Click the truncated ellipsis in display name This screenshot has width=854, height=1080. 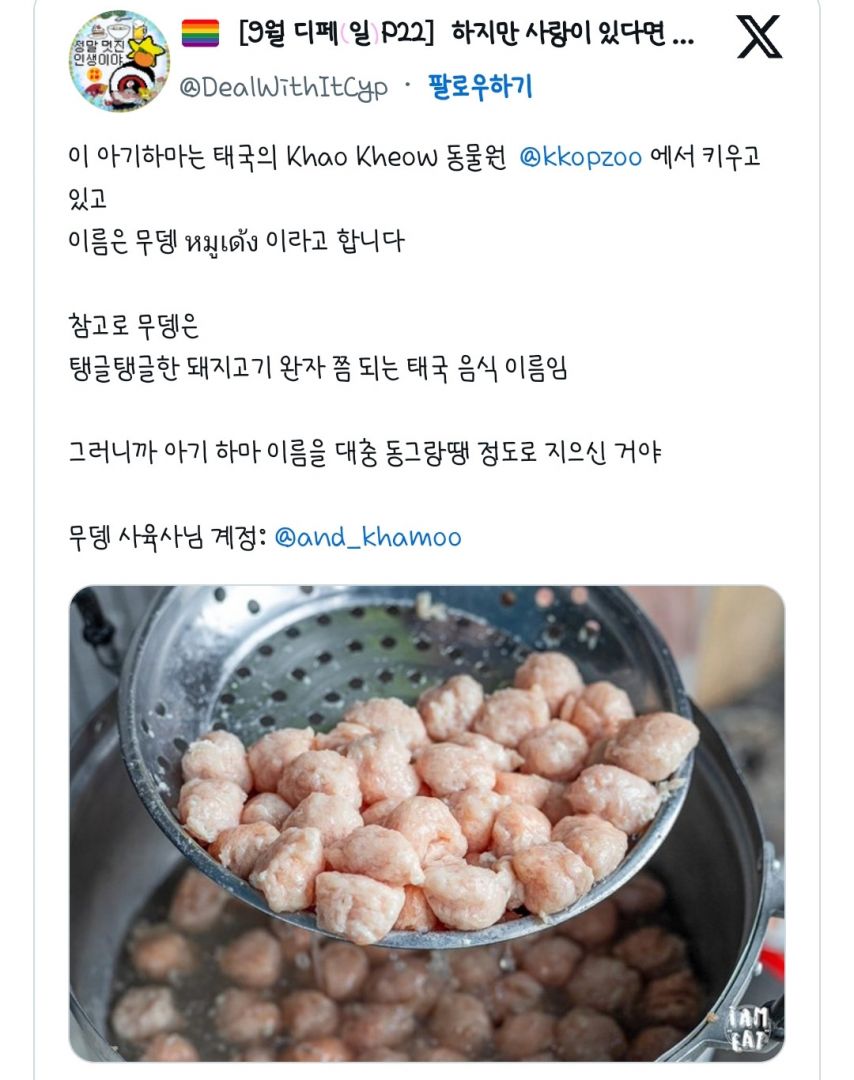coord(682,38)
